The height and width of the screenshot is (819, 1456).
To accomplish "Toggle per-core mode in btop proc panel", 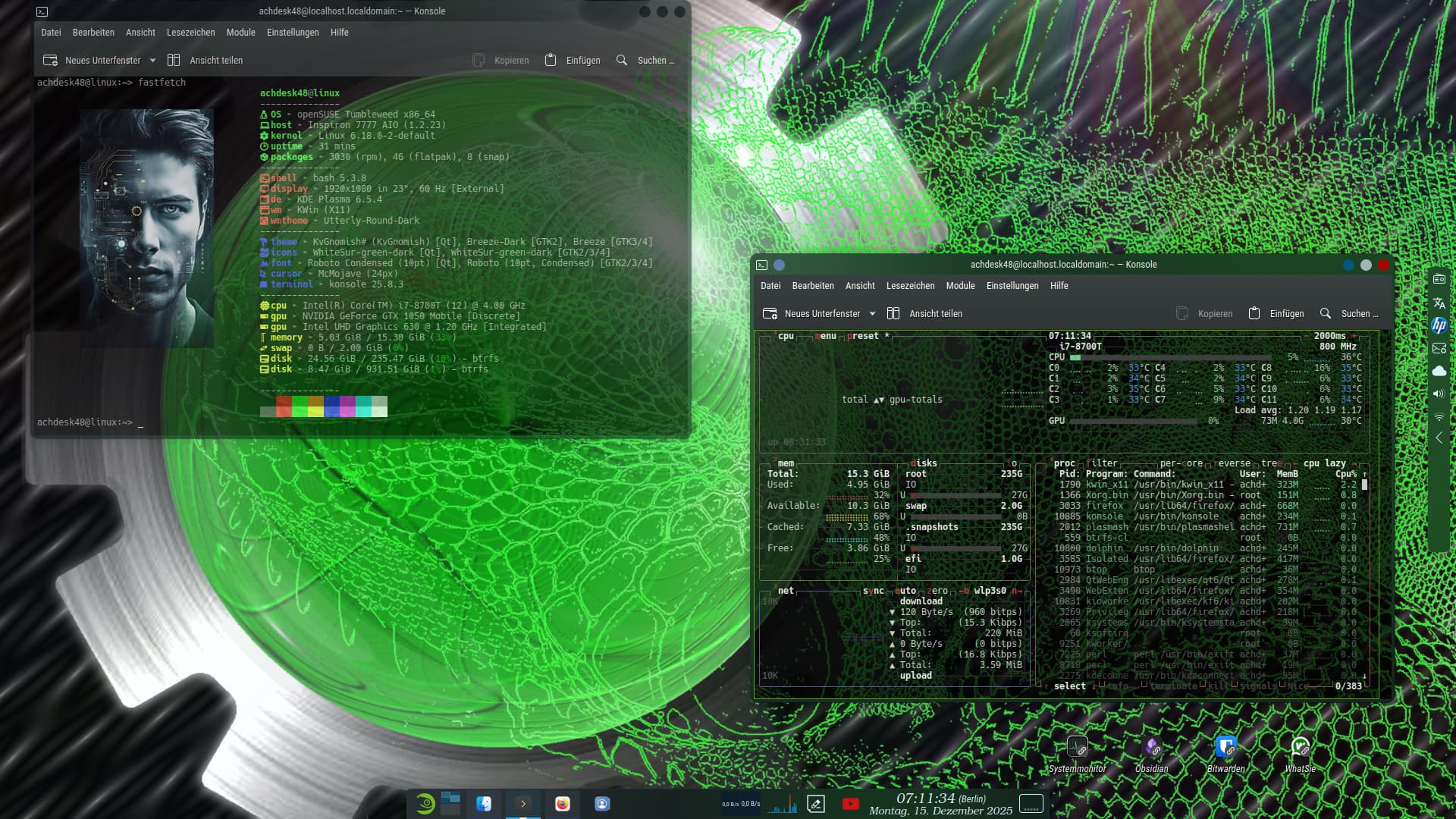I will pyautogui.click(x=1181, y=463).
